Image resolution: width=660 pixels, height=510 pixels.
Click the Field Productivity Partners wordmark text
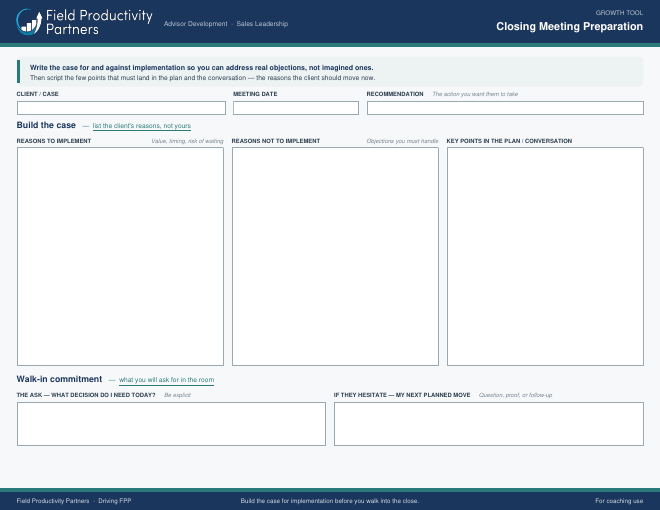click(x=99, y=22)
